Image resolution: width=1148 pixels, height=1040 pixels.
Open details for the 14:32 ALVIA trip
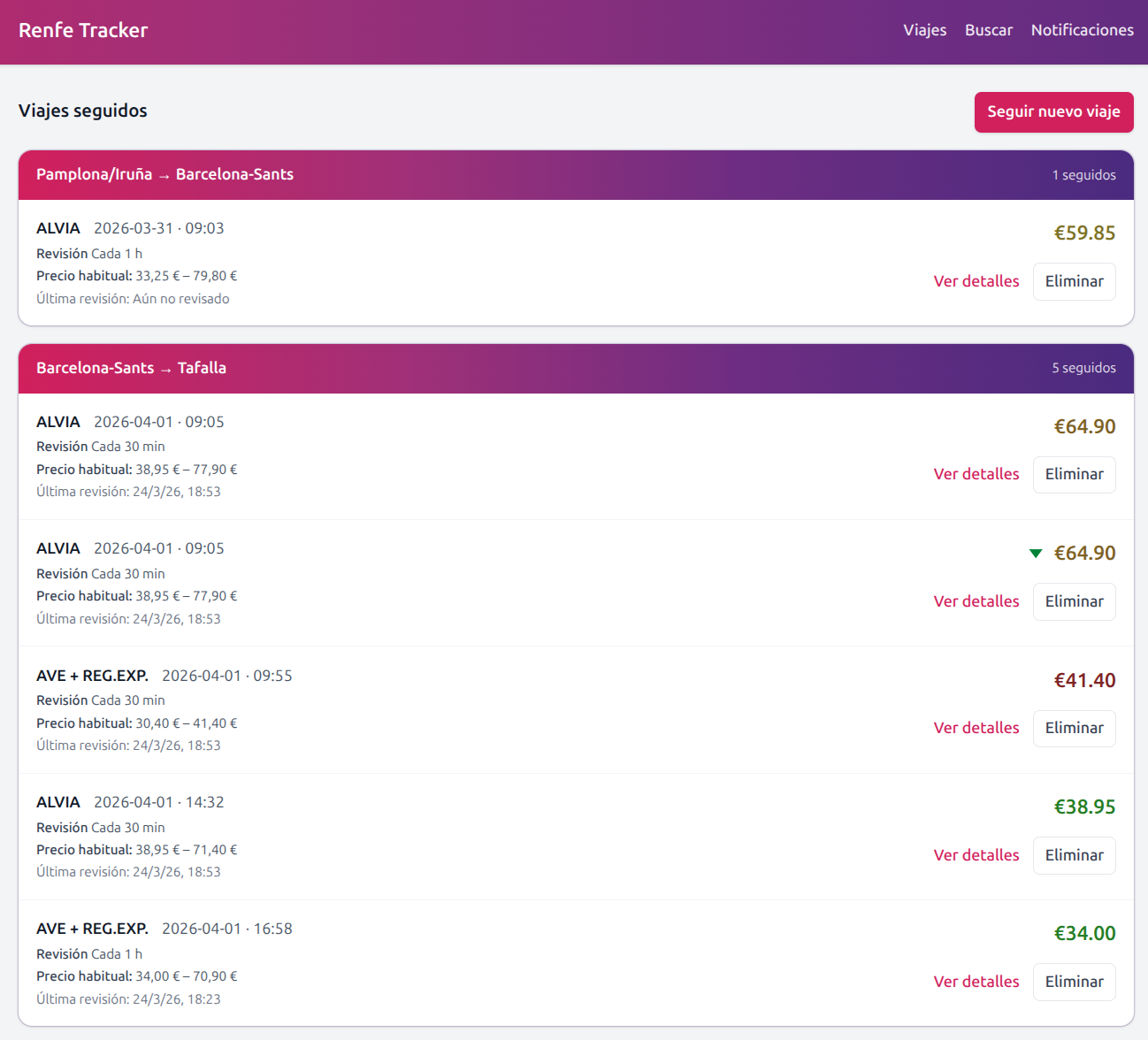click(x=976, y=855)
